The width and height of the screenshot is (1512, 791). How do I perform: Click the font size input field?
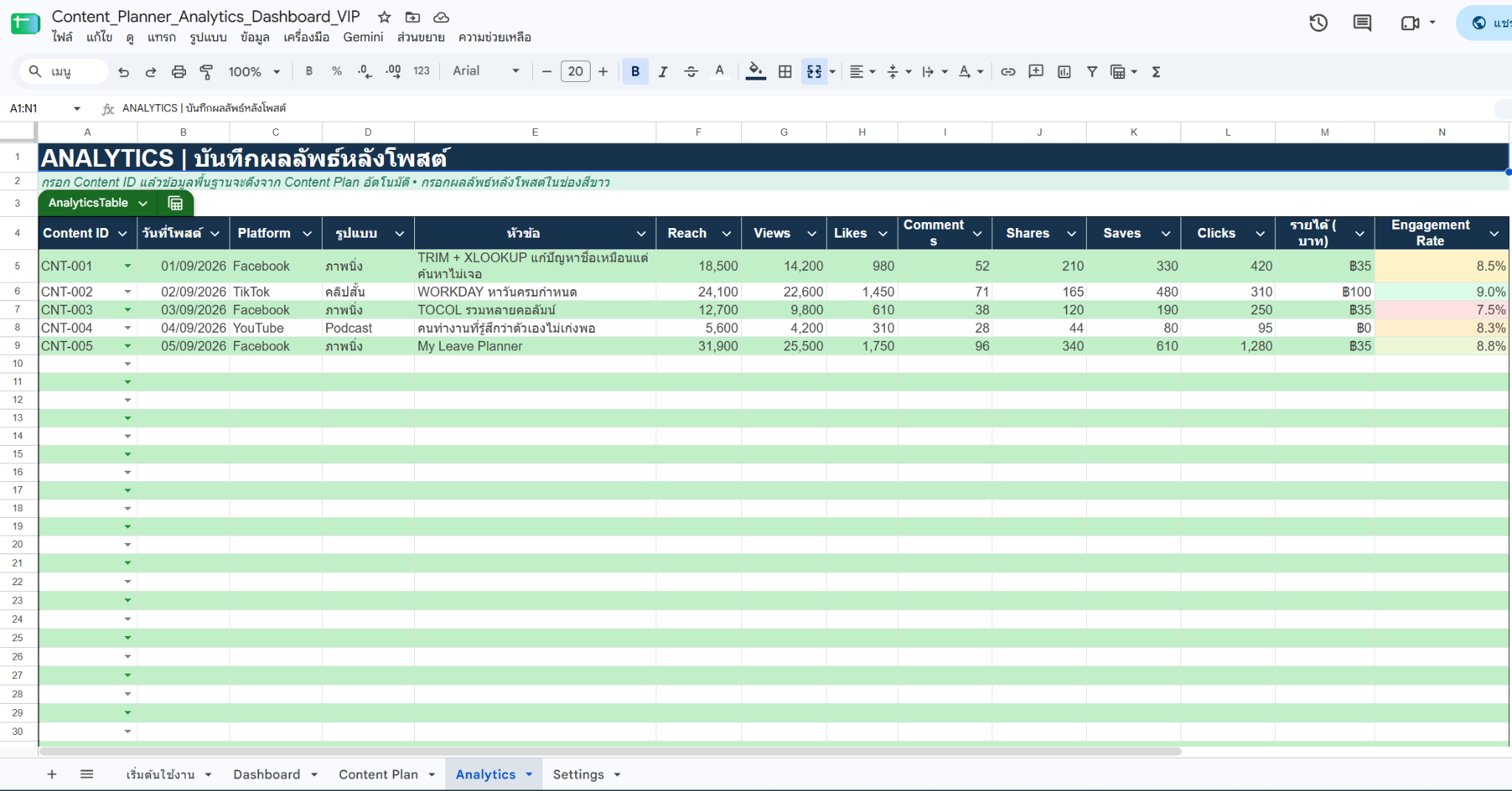(x=576, y=72)
